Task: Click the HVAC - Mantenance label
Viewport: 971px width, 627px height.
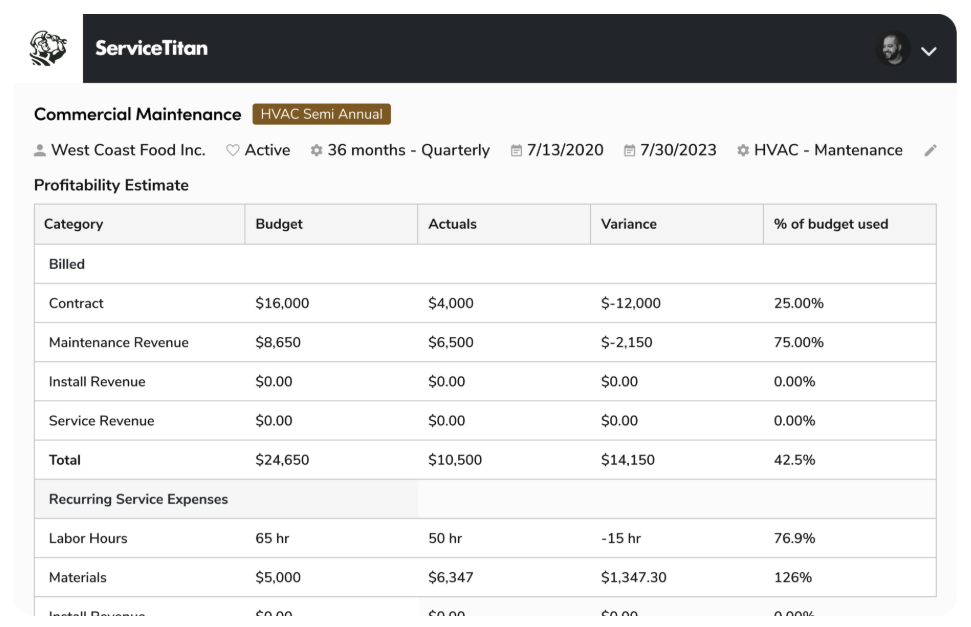Action: 828,150
